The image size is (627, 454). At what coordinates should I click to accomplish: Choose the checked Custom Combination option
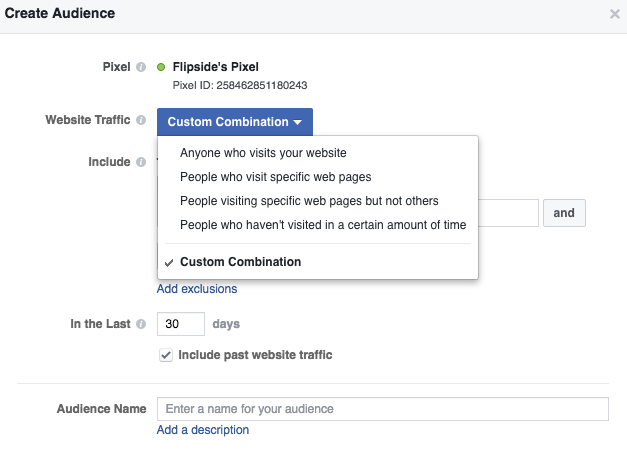click(240, 262)
